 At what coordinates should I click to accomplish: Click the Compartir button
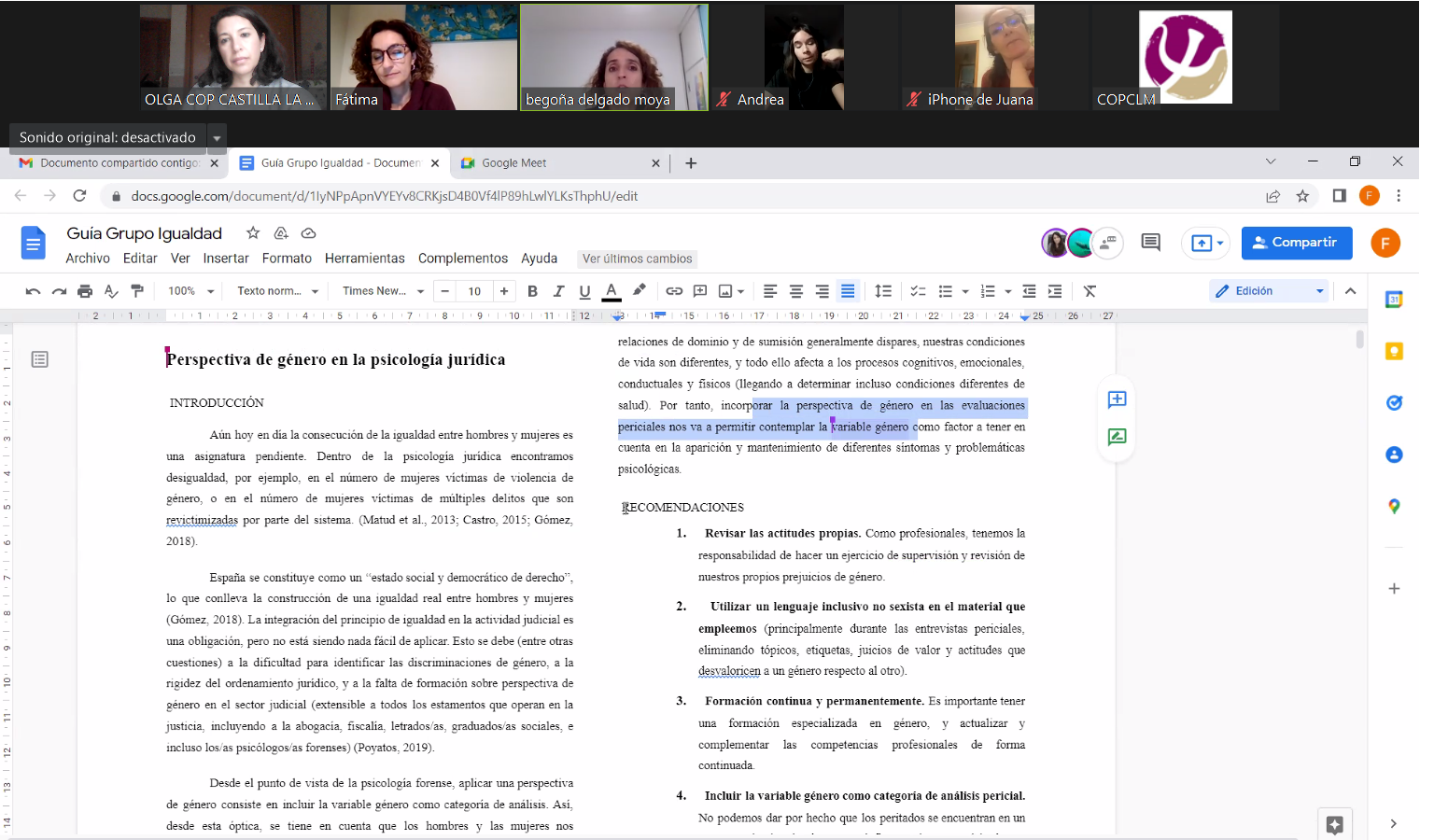click(1296, 243)
